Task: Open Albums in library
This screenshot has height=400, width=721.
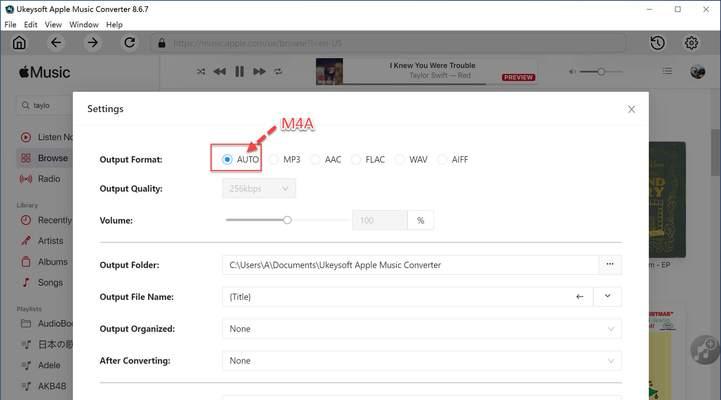Action: (45, 262)
